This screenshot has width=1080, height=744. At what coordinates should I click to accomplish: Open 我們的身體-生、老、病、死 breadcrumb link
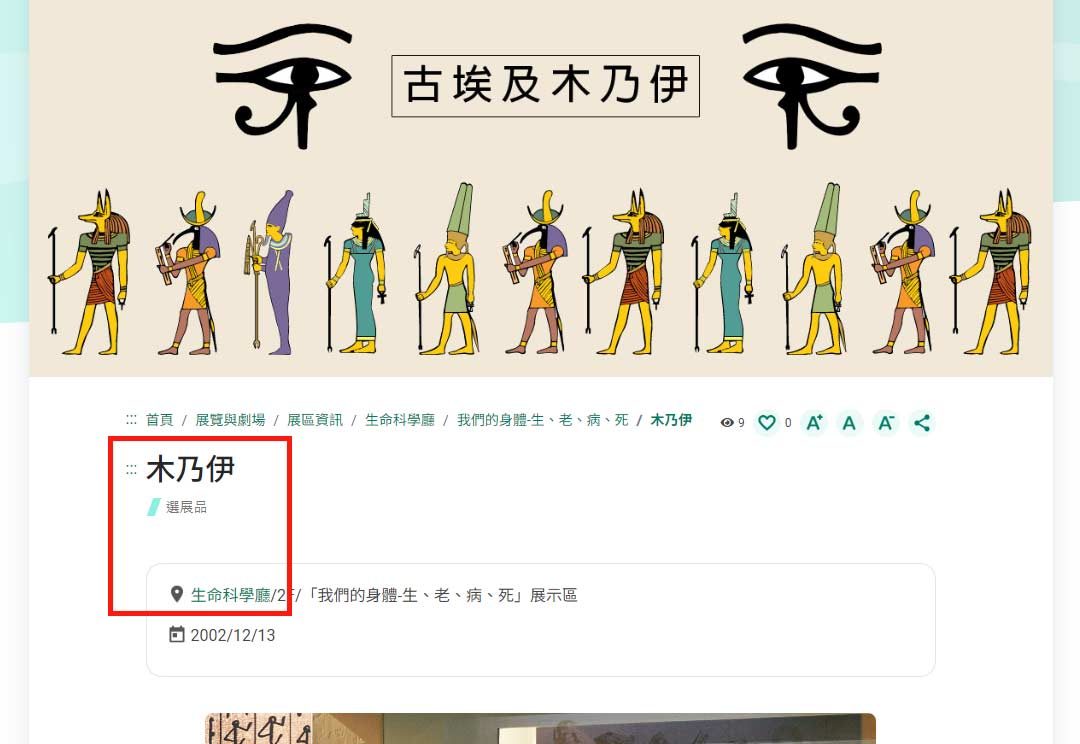pos(543,420)
